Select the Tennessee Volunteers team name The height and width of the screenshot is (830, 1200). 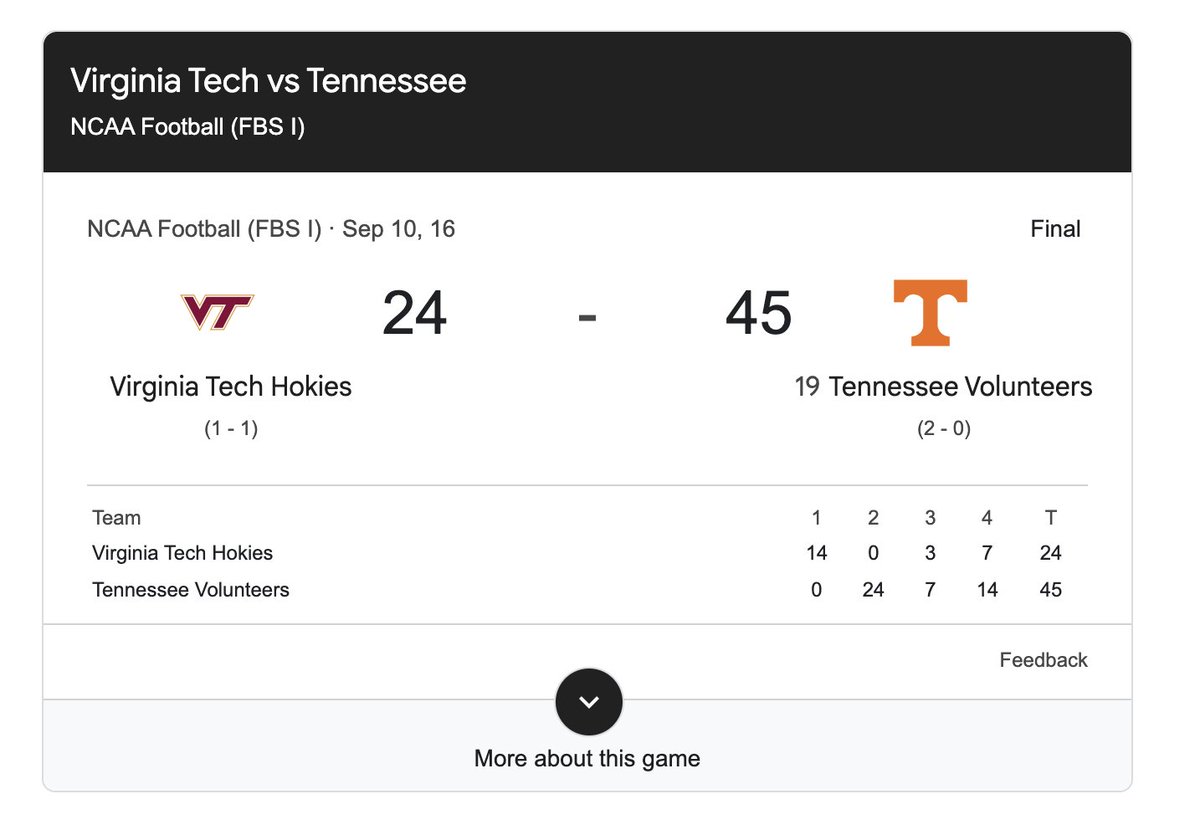pyautogui.click(x=960, y=386)
